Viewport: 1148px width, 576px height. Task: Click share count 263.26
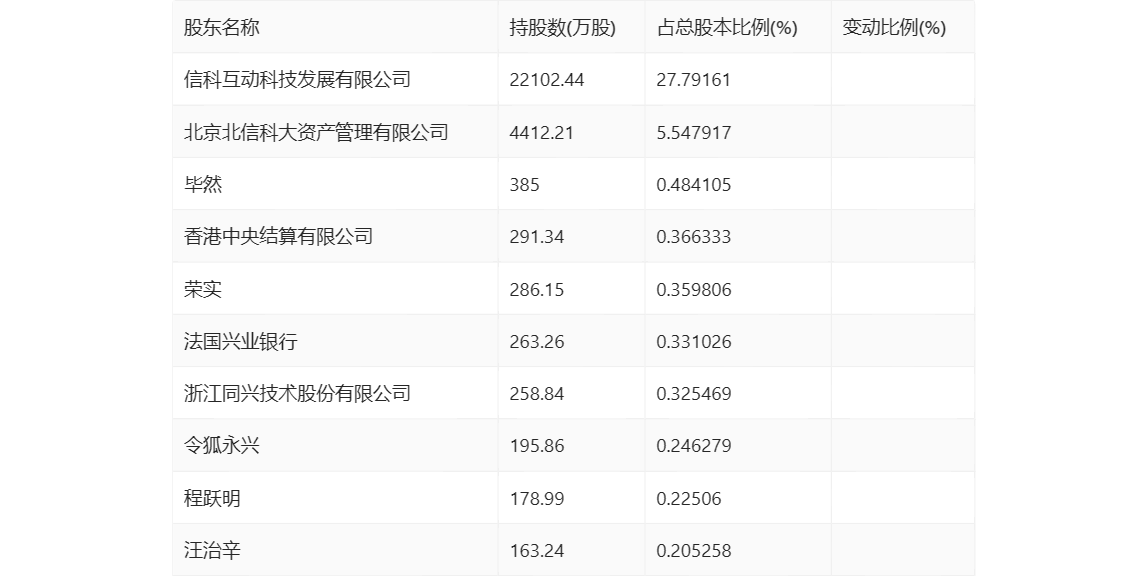[x=537, y=342]
